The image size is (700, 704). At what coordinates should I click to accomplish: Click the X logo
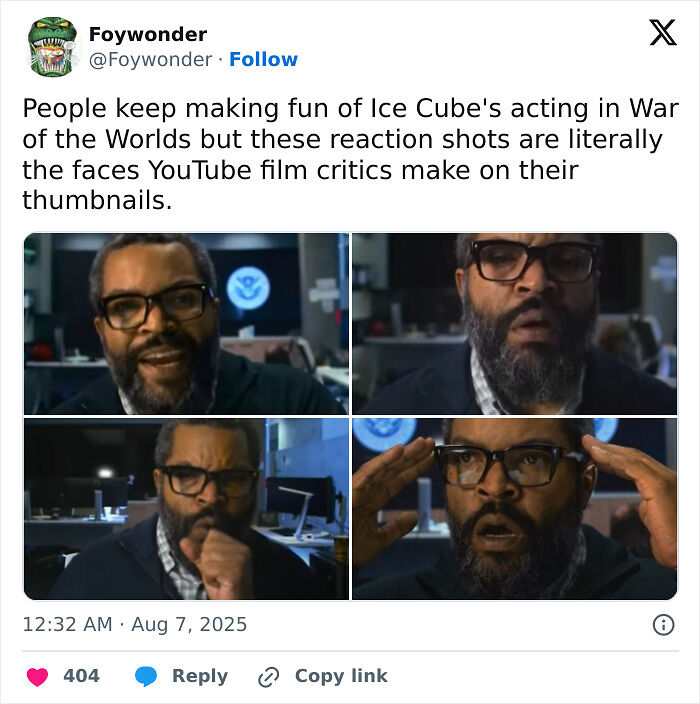(x=663, y=32)
